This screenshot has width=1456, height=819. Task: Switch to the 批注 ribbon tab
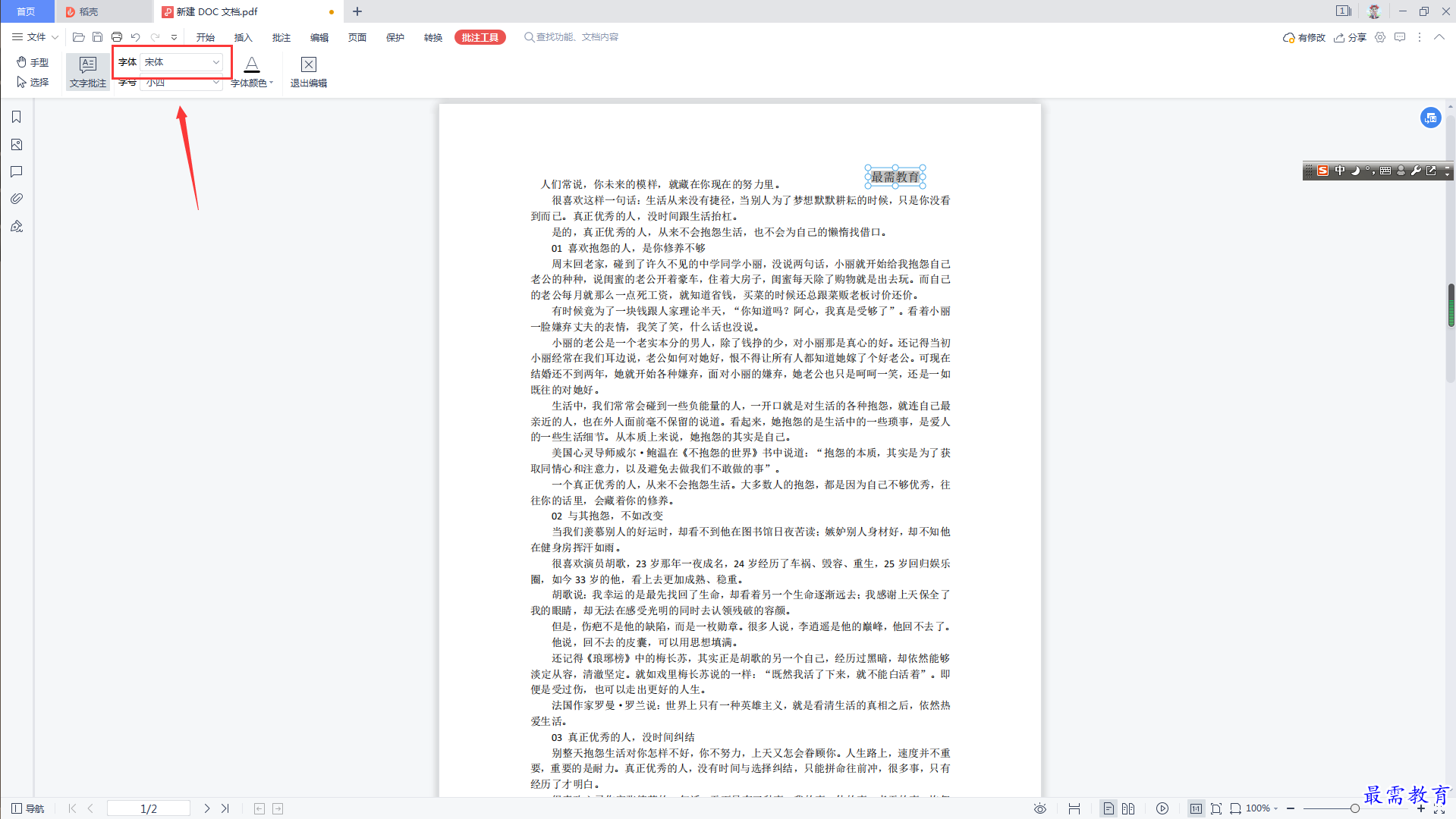click(281, 37)
